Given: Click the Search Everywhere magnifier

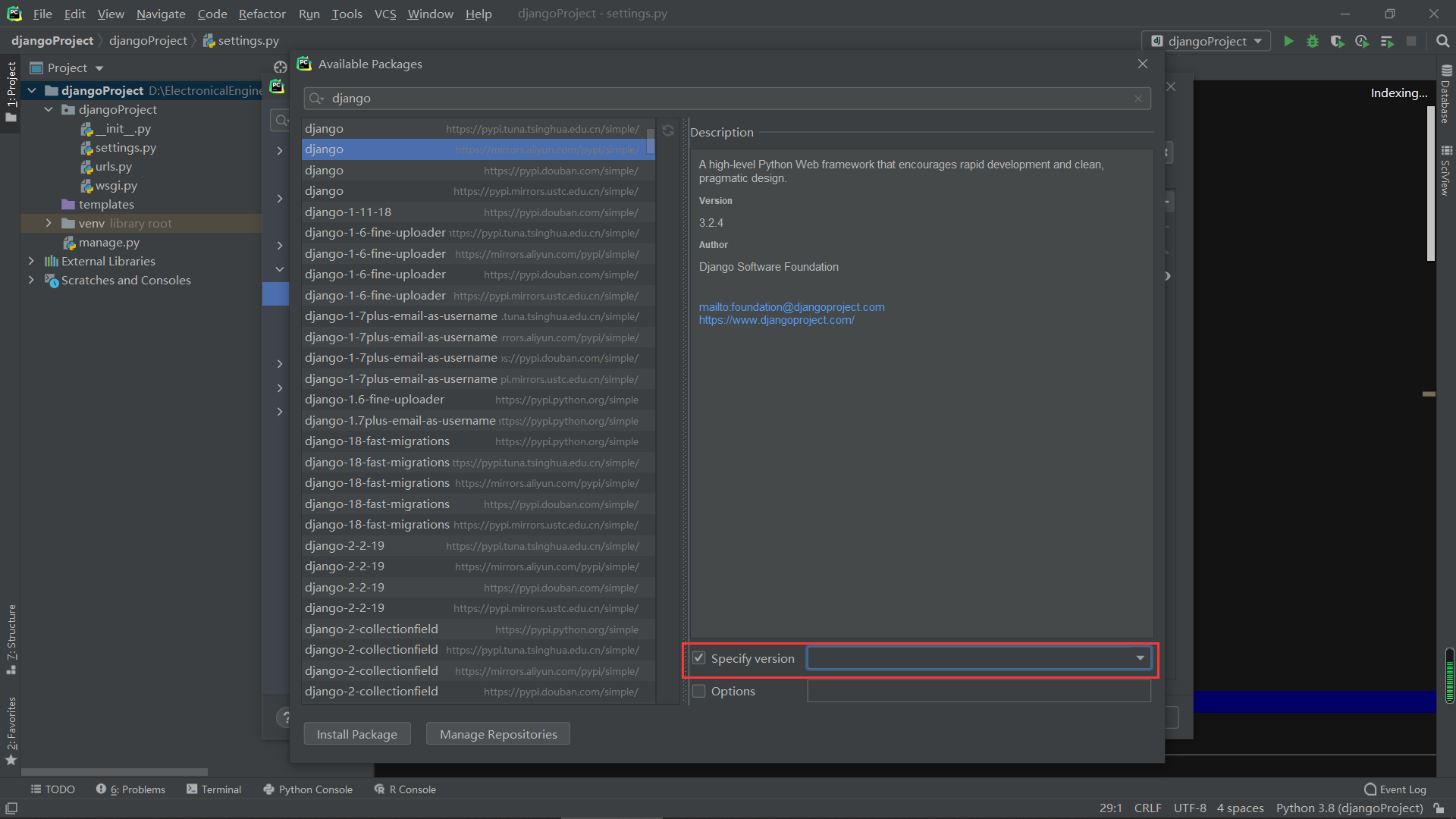Looking at the screenshot, I should pyautogui.click(x=1443, y=41).
